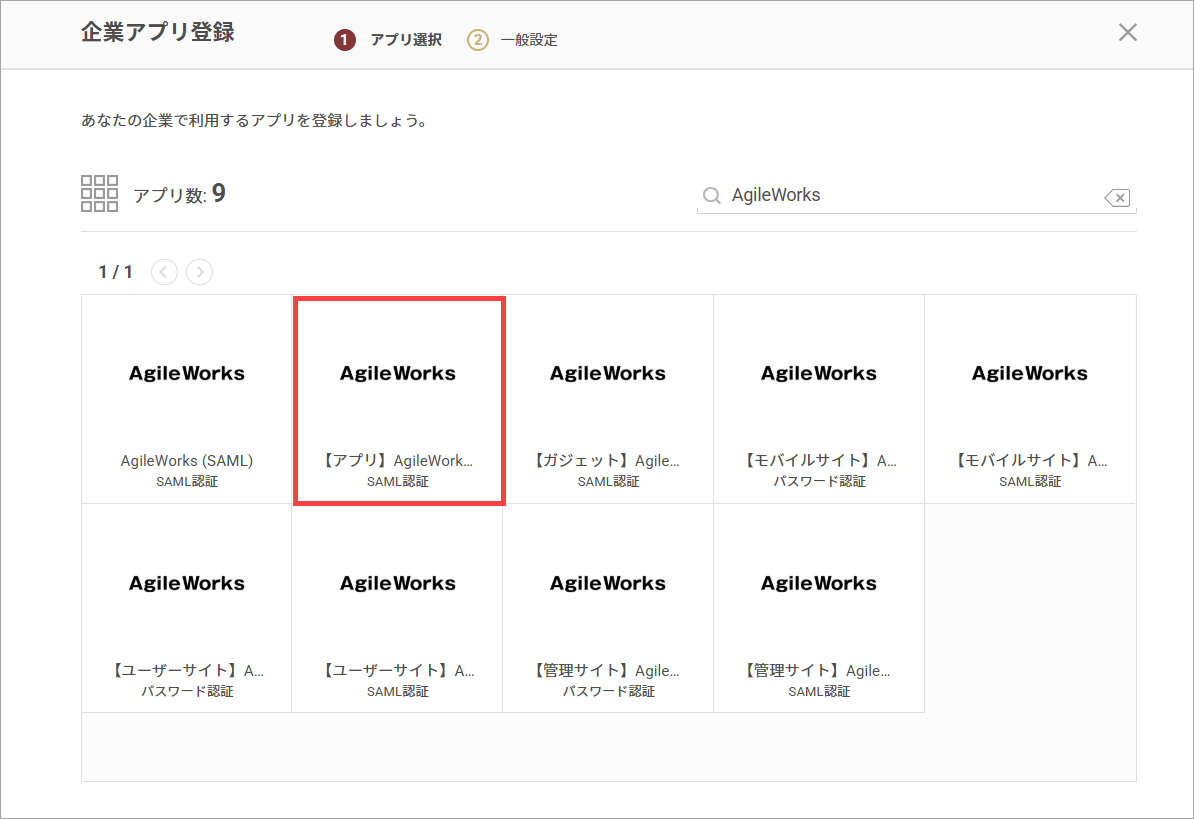The width and height of the screenshot is (1194, 819).
Task: Click the grid view icon beside アプリ数
Action: point(99,193)
